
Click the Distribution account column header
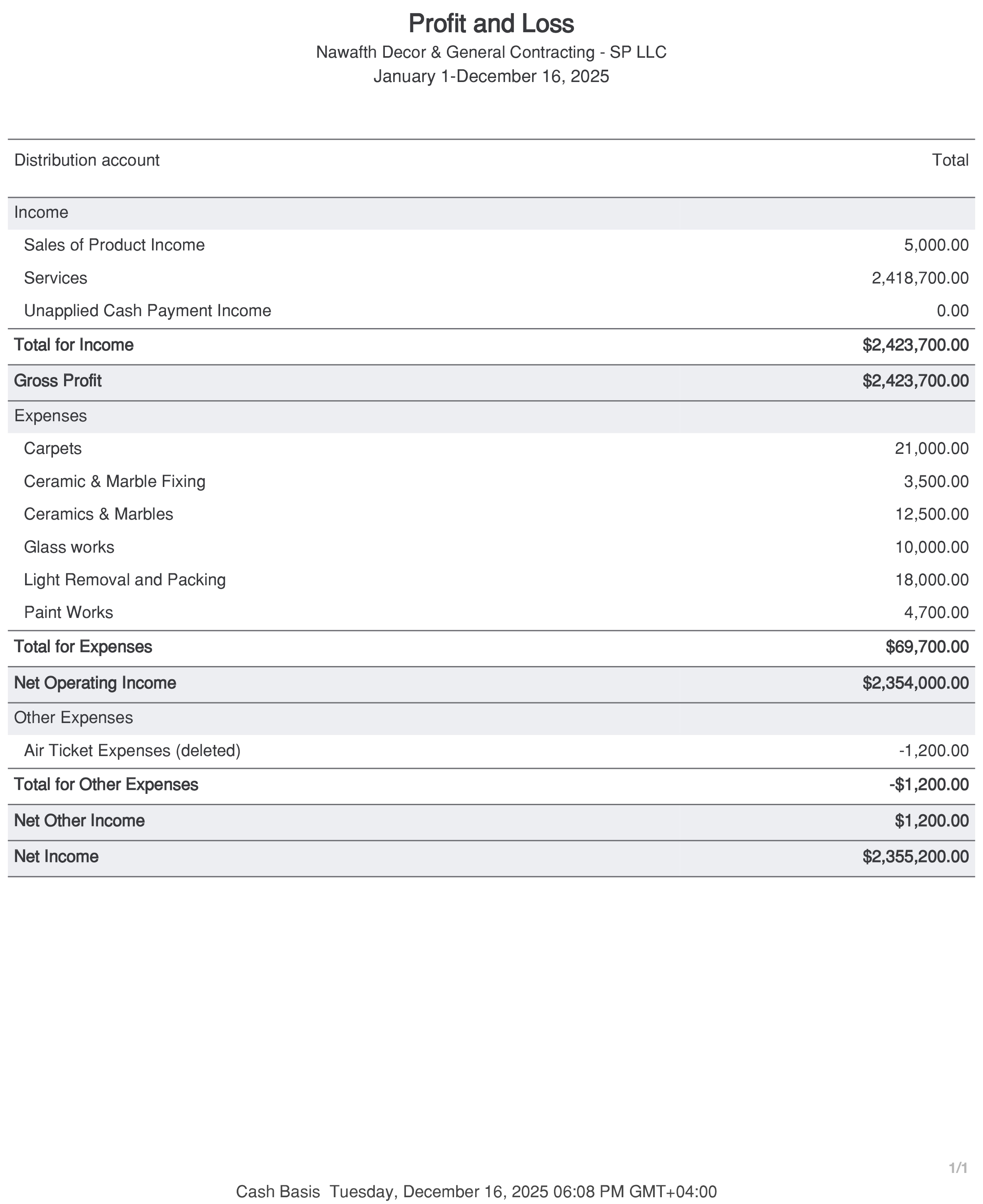click(87, 160)
